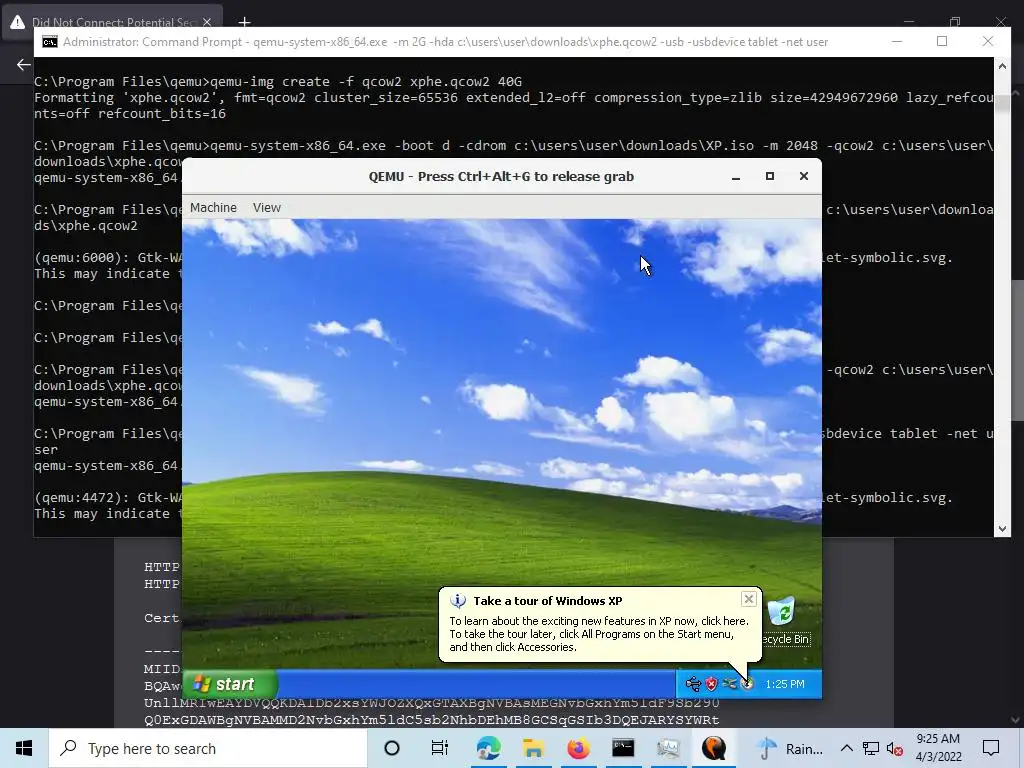The width and height of the screenshot is (1024, 768).
Task: Open the QEMU View menu
Action: pyautogui.click(x=266, y=208)
